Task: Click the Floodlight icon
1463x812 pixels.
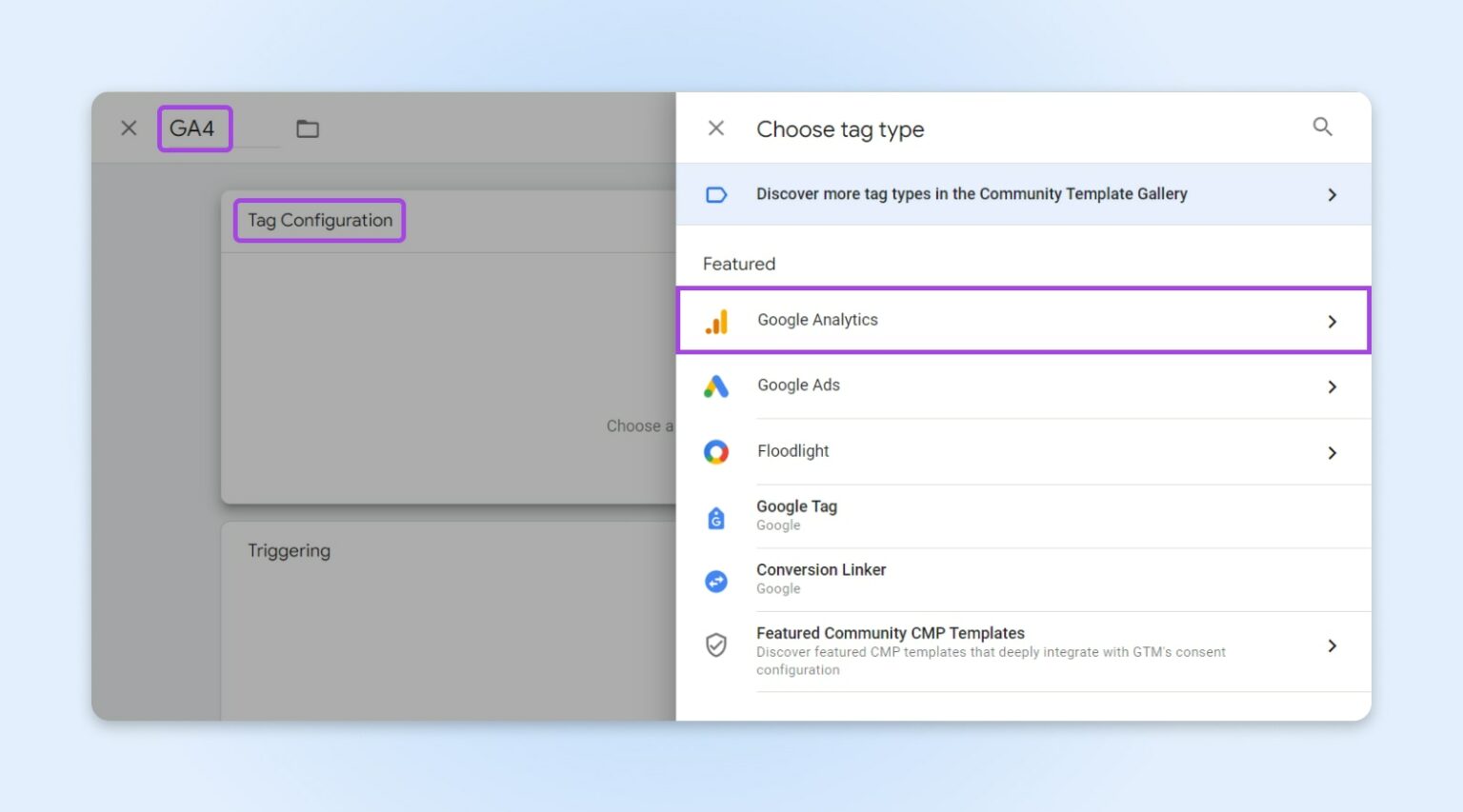Action: tap(716, 451)
